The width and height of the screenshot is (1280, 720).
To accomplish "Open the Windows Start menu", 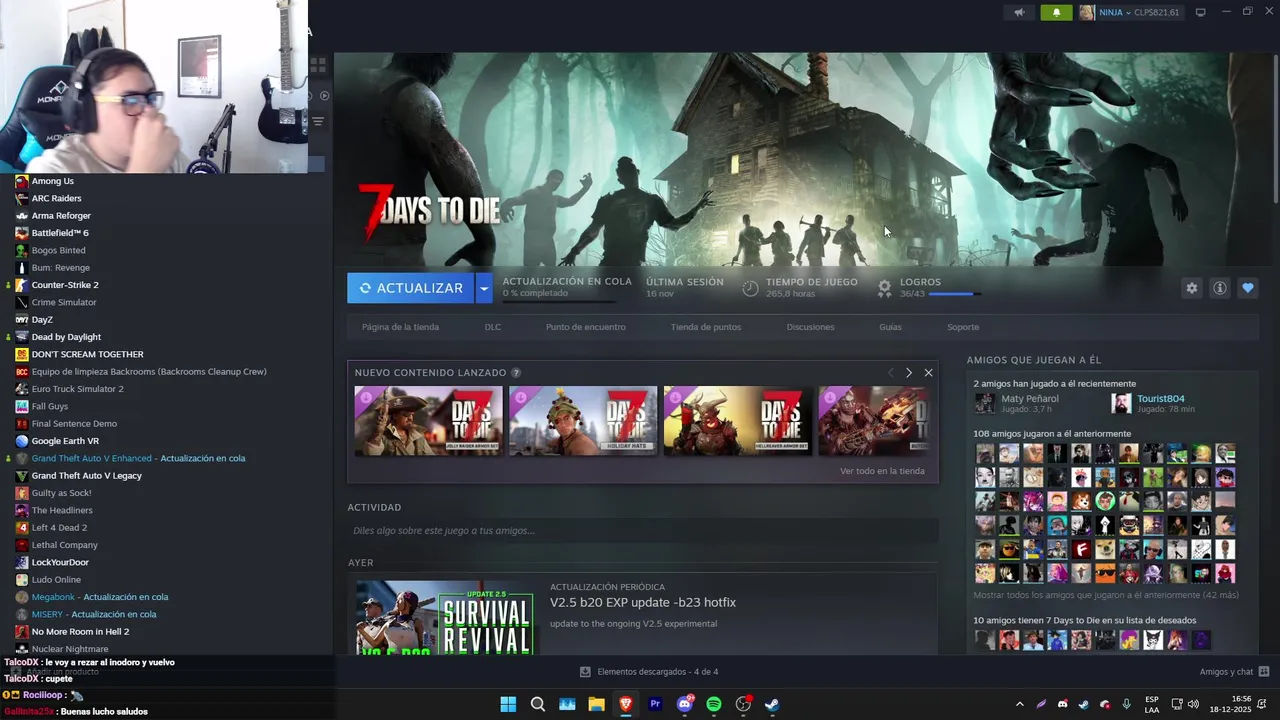I will tap(508, 704).
